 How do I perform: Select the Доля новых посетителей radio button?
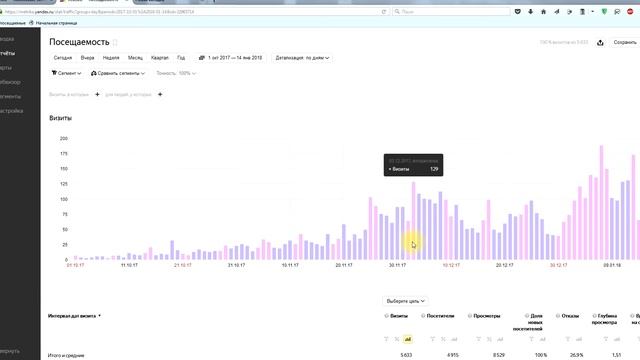(x=527, y=316)
